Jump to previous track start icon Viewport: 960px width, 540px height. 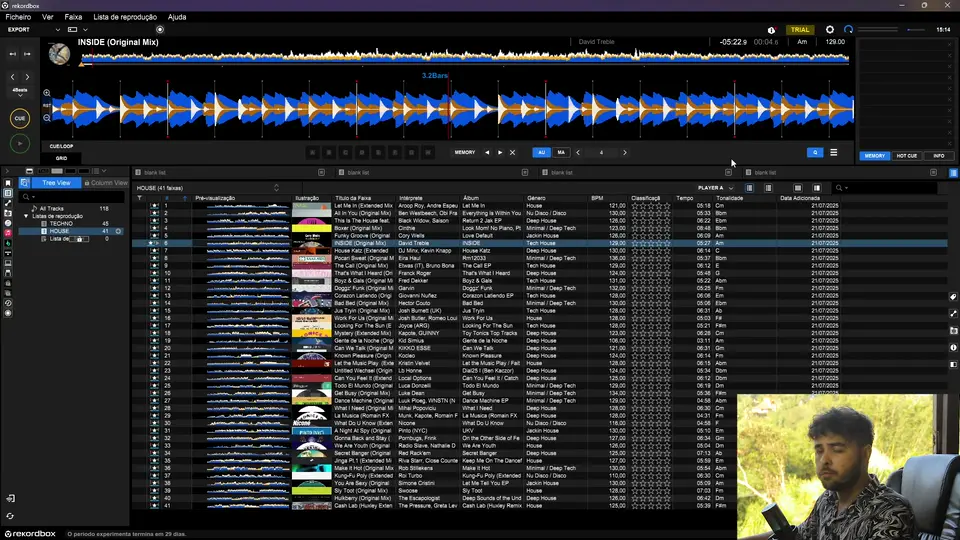13,54
